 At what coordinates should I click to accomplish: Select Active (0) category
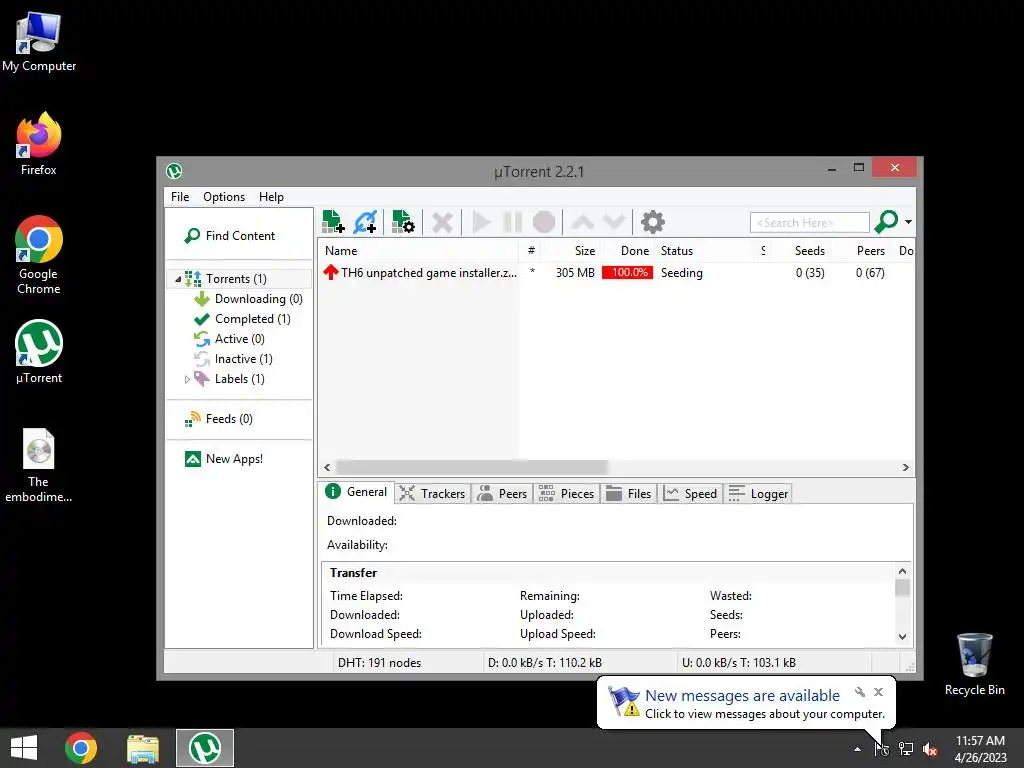click(x=229, y=339)
